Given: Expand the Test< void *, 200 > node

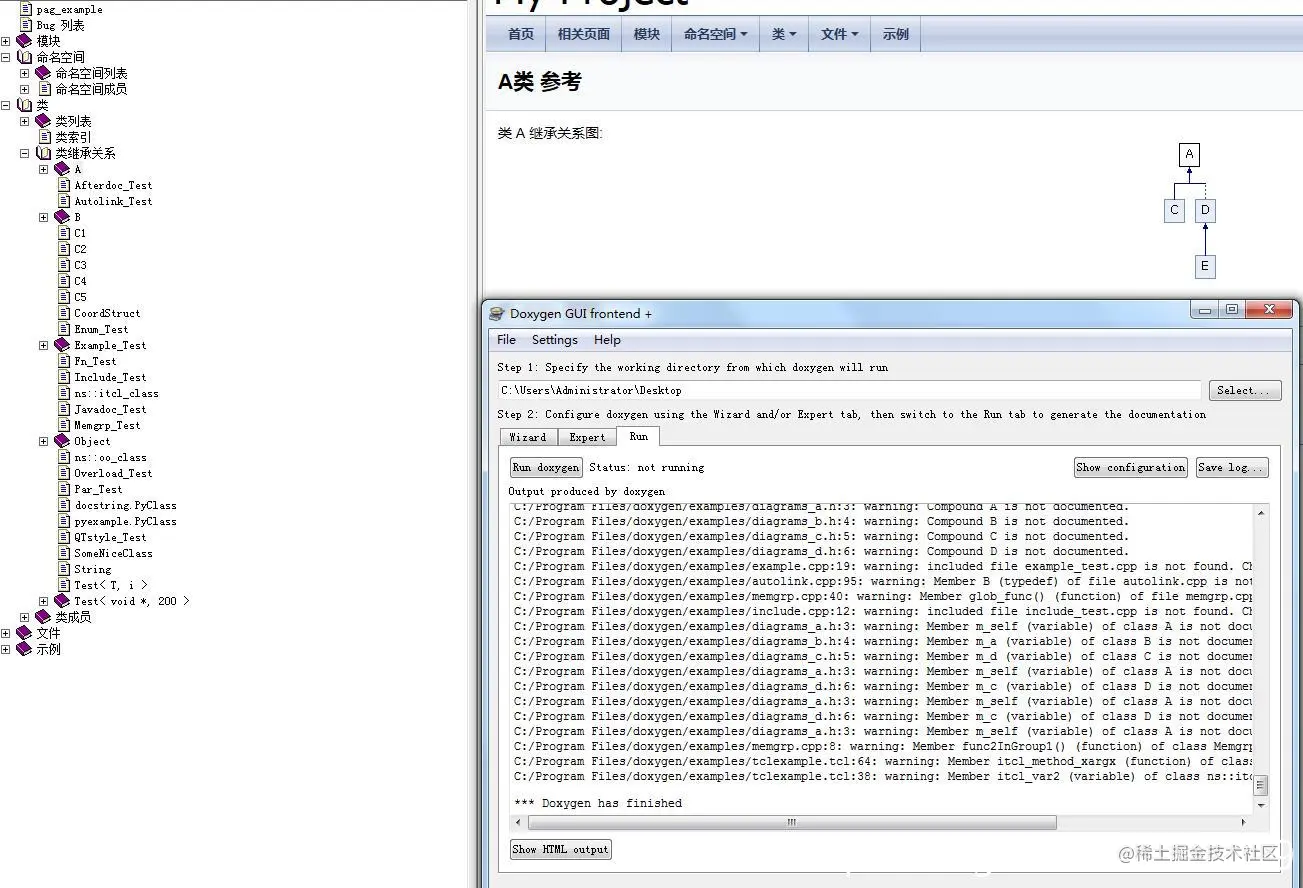Looking at the screenshot, I should (43, 601).
